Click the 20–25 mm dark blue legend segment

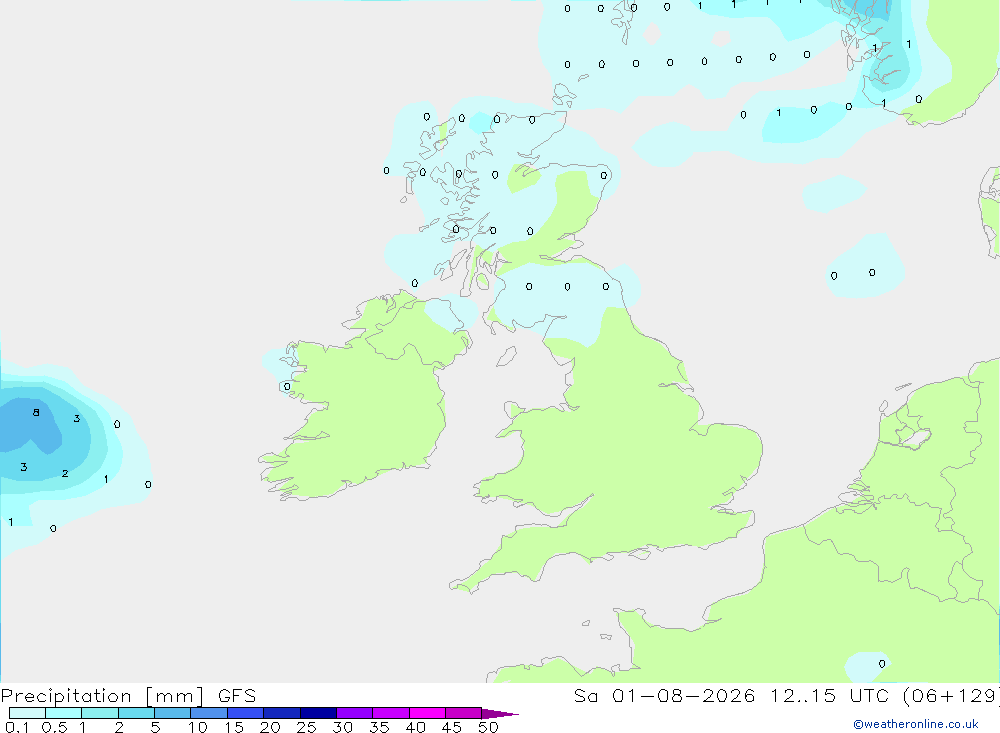tap(281, 713)
